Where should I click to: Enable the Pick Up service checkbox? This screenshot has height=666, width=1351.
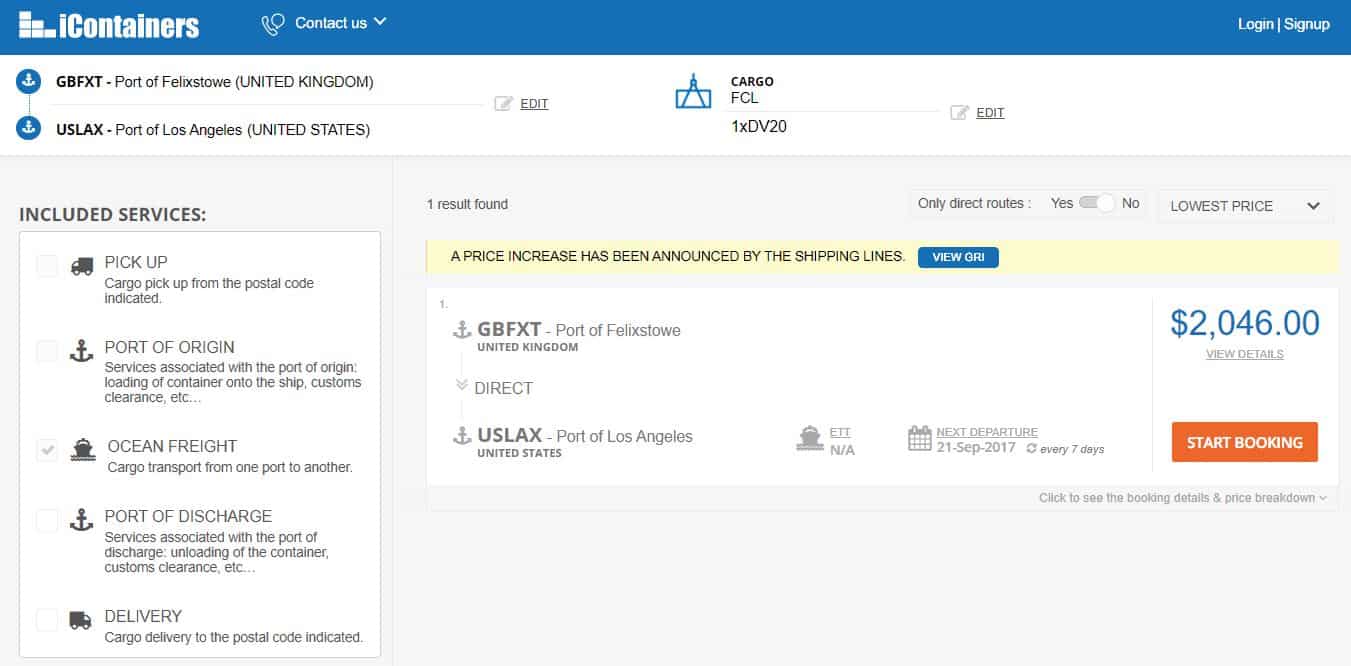[x=47, y=266]
